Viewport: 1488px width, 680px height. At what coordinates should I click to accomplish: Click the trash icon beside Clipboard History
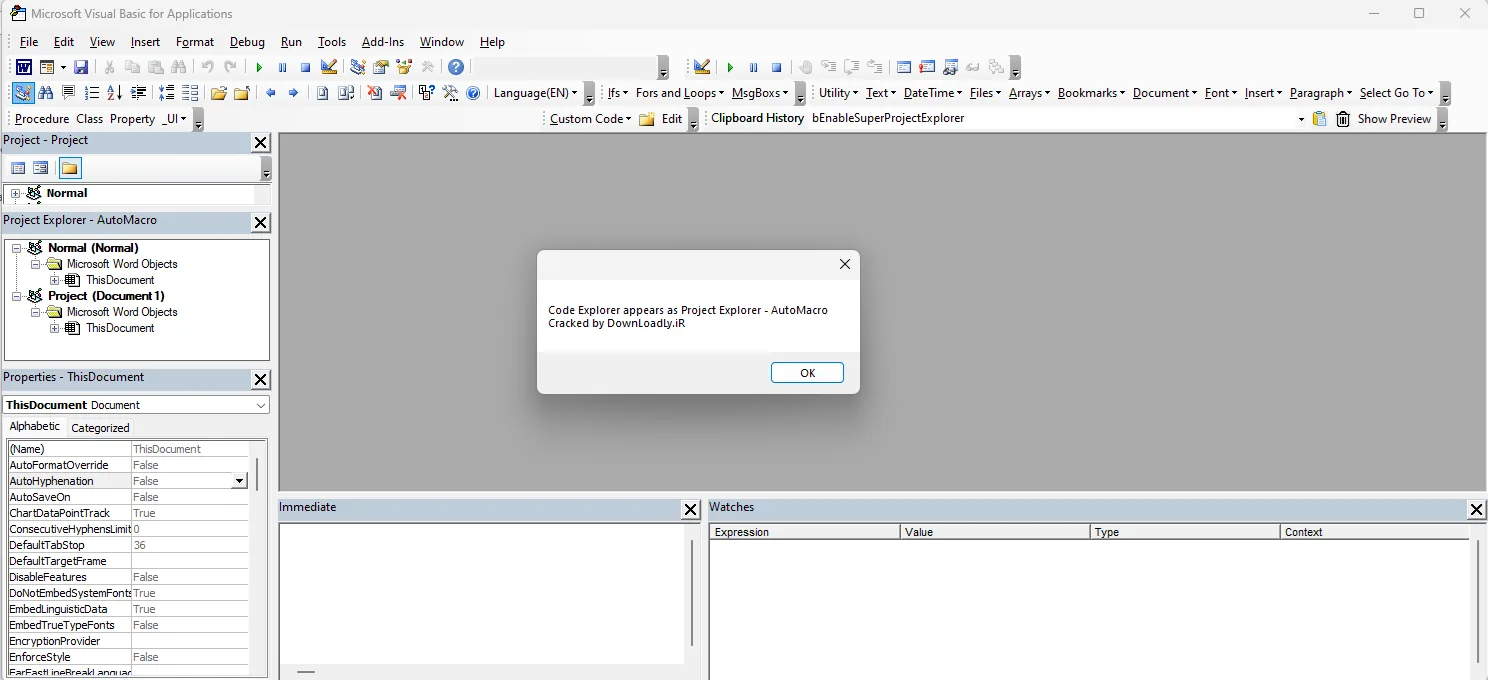[x=1343, y=119]
